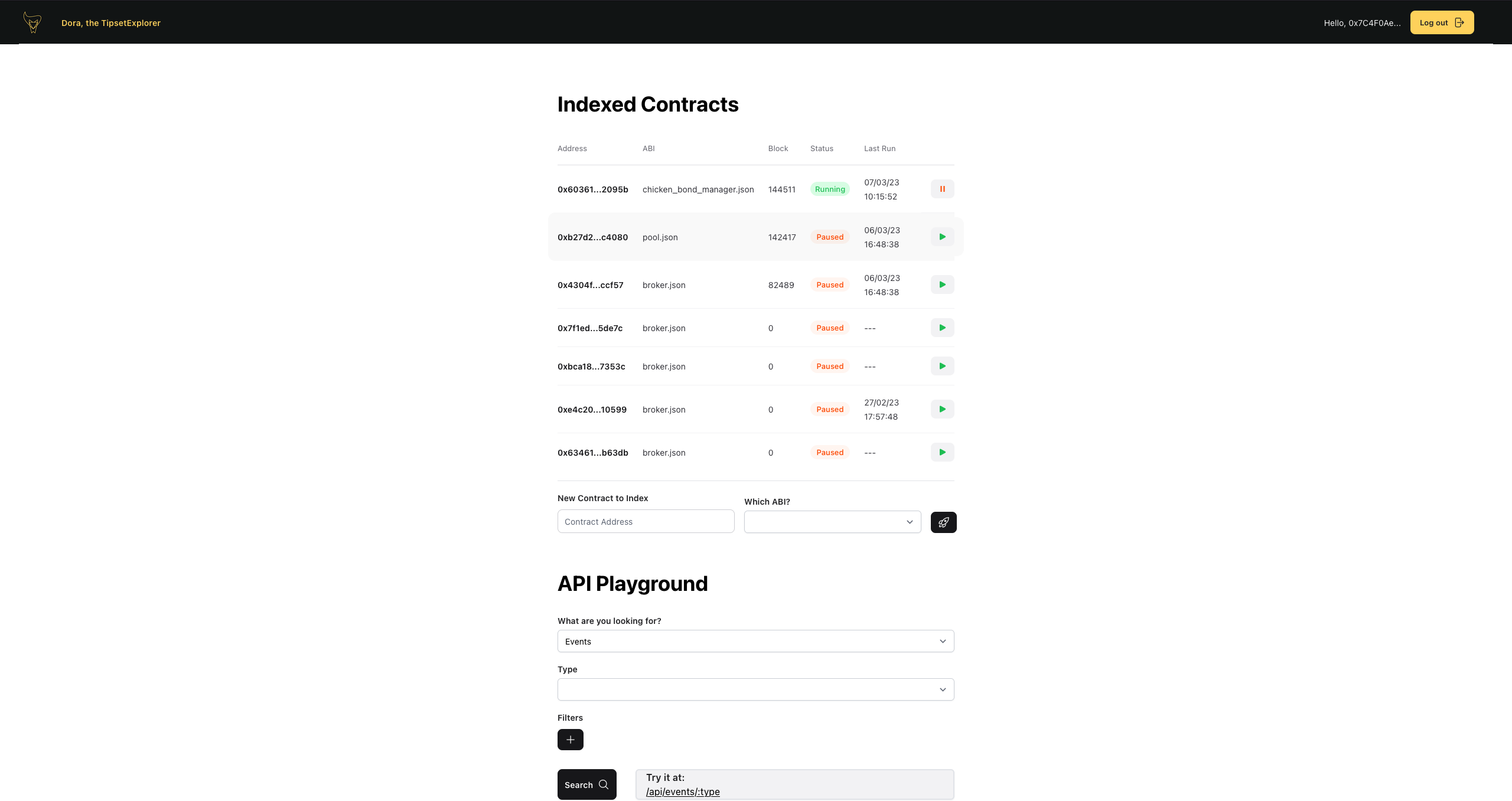Expand the Events selection dropdown
This screenshot has height=801, width=1512.
pos(755,641)
